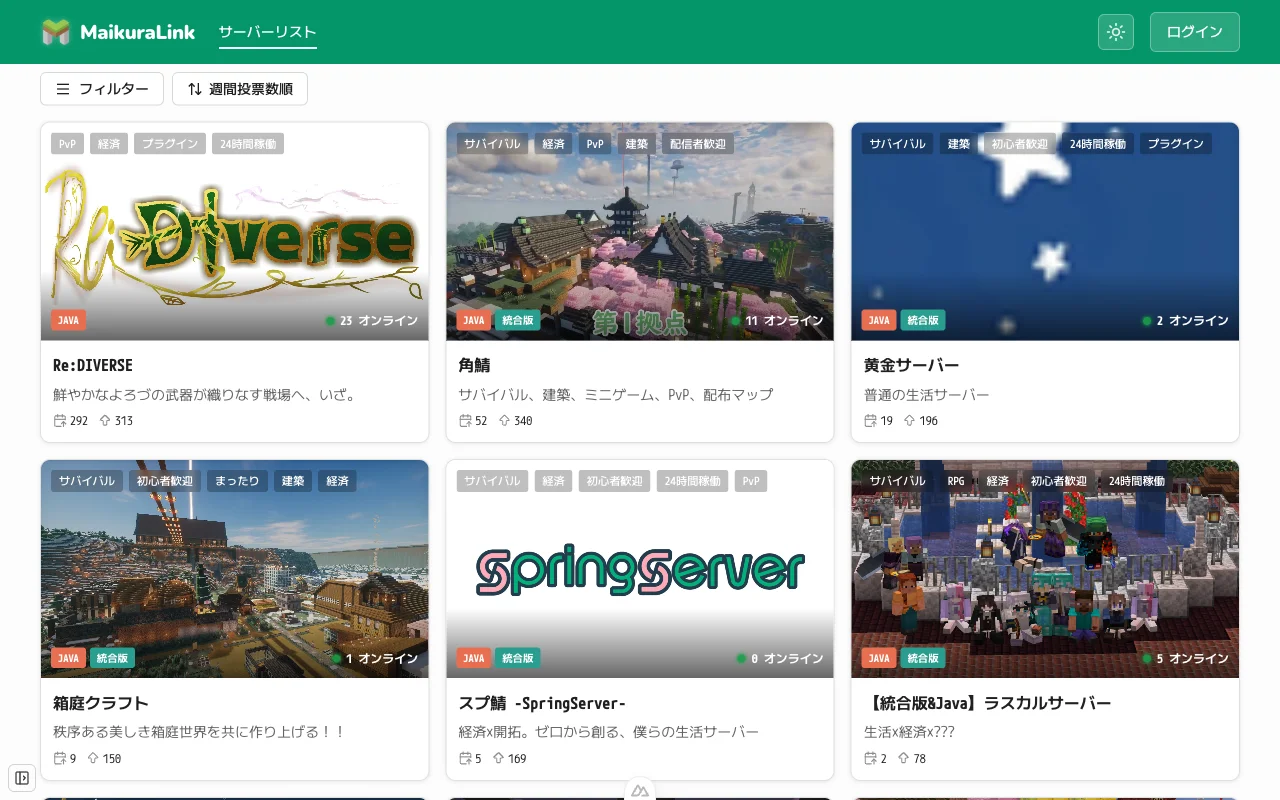Image resolution: width=1280 pixels, height=800 pixels.
Task: Click the 初心者歓迎 tag on 黄金サーバー card
Action: click(x=1020, y=144)
